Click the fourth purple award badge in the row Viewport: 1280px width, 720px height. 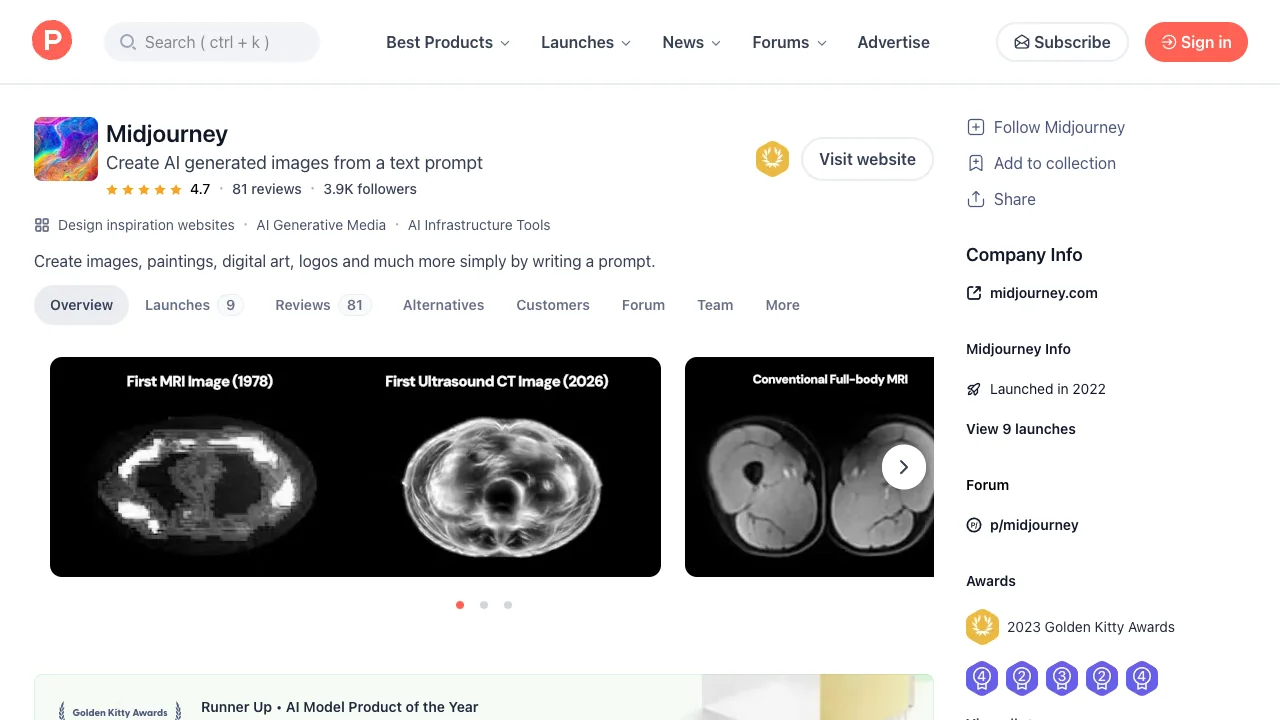[1102, 678]
